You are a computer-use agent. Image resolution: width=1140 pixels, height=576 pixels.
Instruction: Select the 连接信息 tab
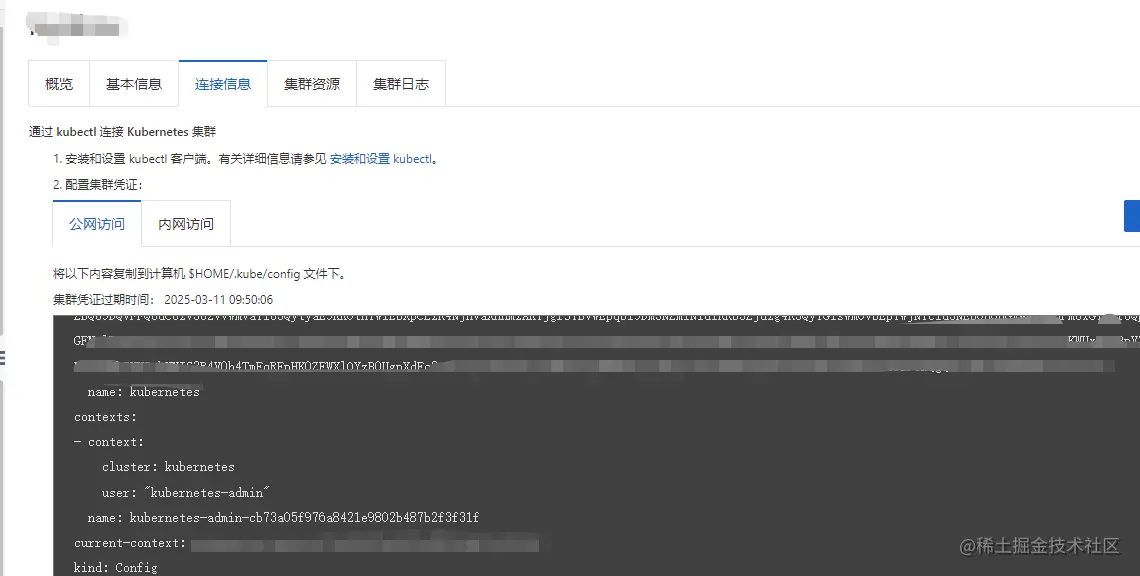click(x=222, y=84)
